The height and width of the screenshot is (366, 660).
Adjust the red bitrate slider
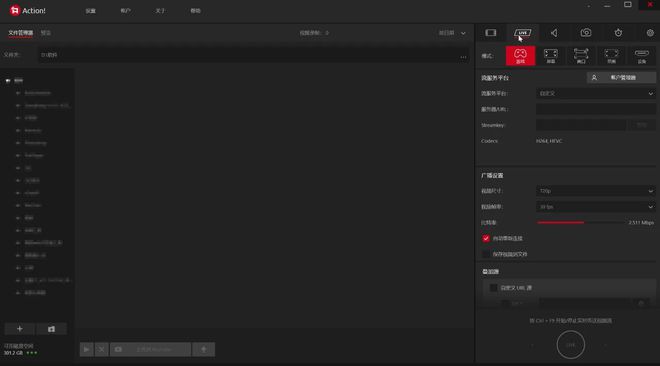pos(582,223)
